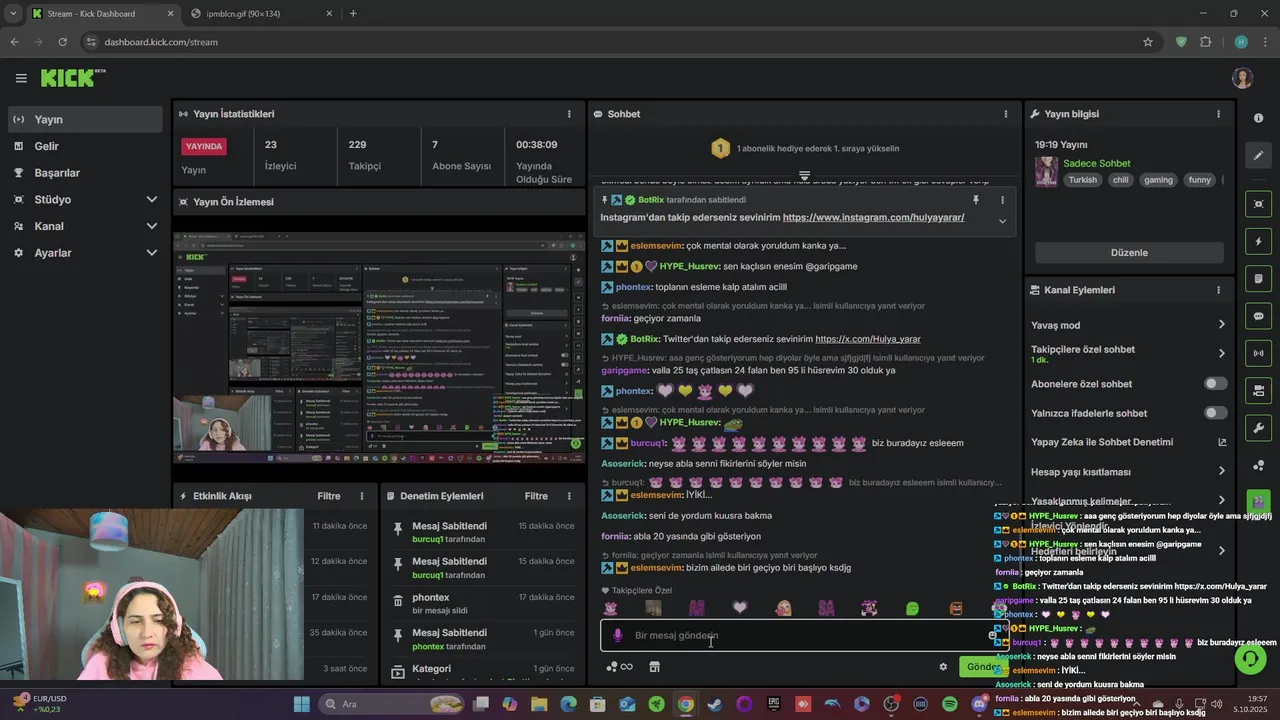
Task: Click the taskbar Ara search box
Action: pos(390,704)
